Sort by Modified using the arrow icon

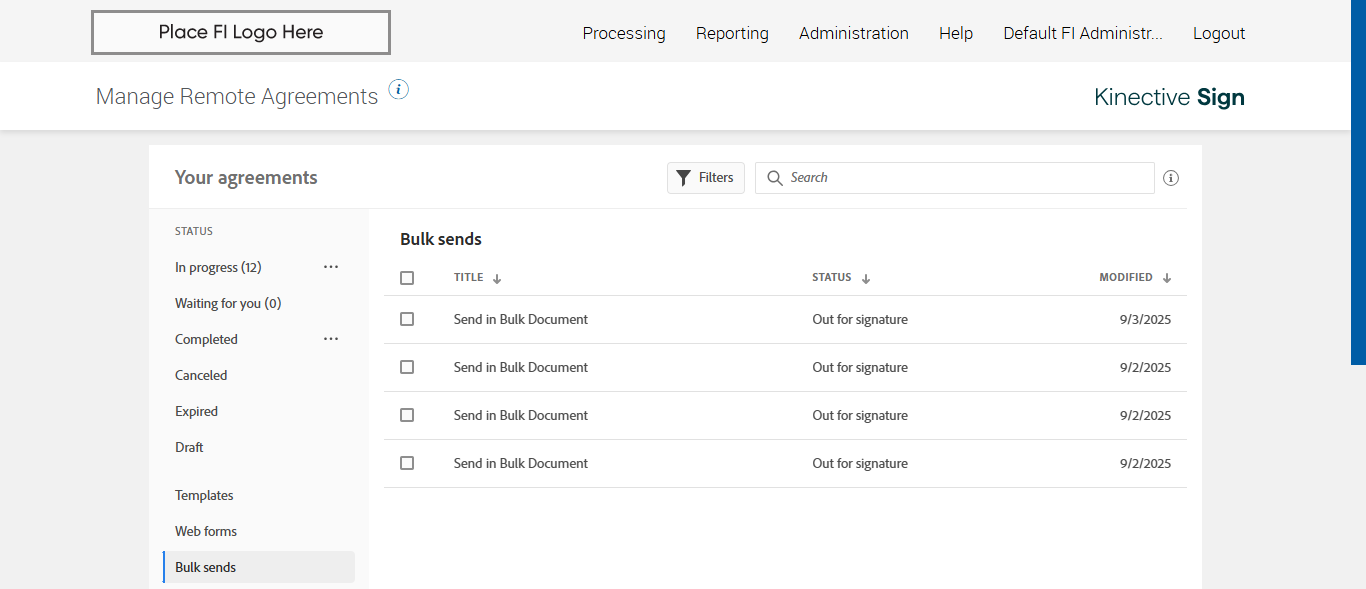click(1167, 279)
